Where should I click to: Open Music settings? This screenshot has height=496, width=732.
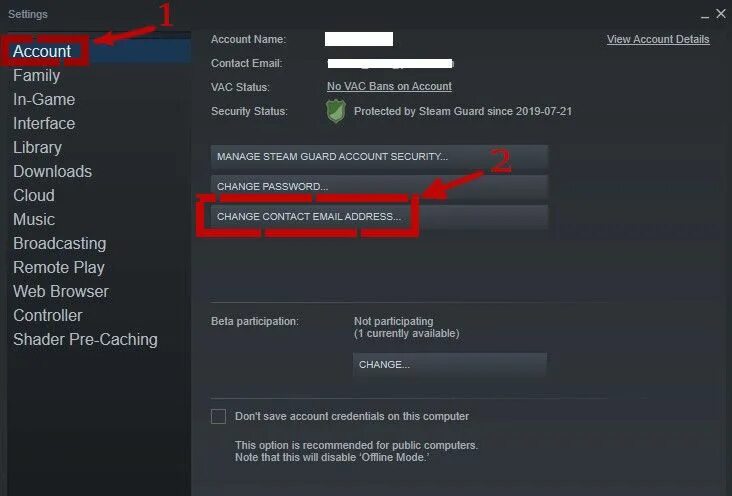point(34,220)
